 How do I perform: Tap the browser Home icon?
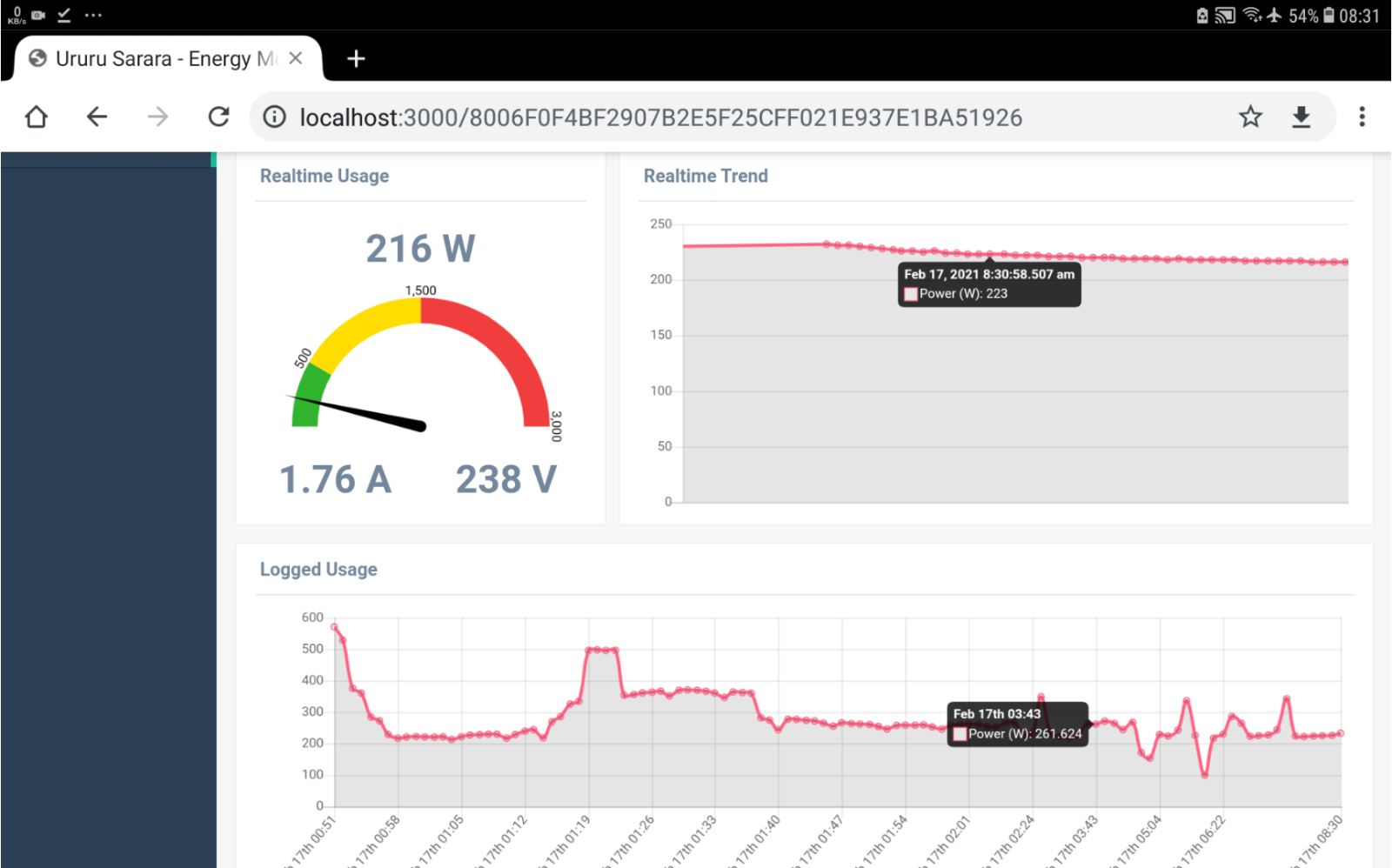pos(37,117)
